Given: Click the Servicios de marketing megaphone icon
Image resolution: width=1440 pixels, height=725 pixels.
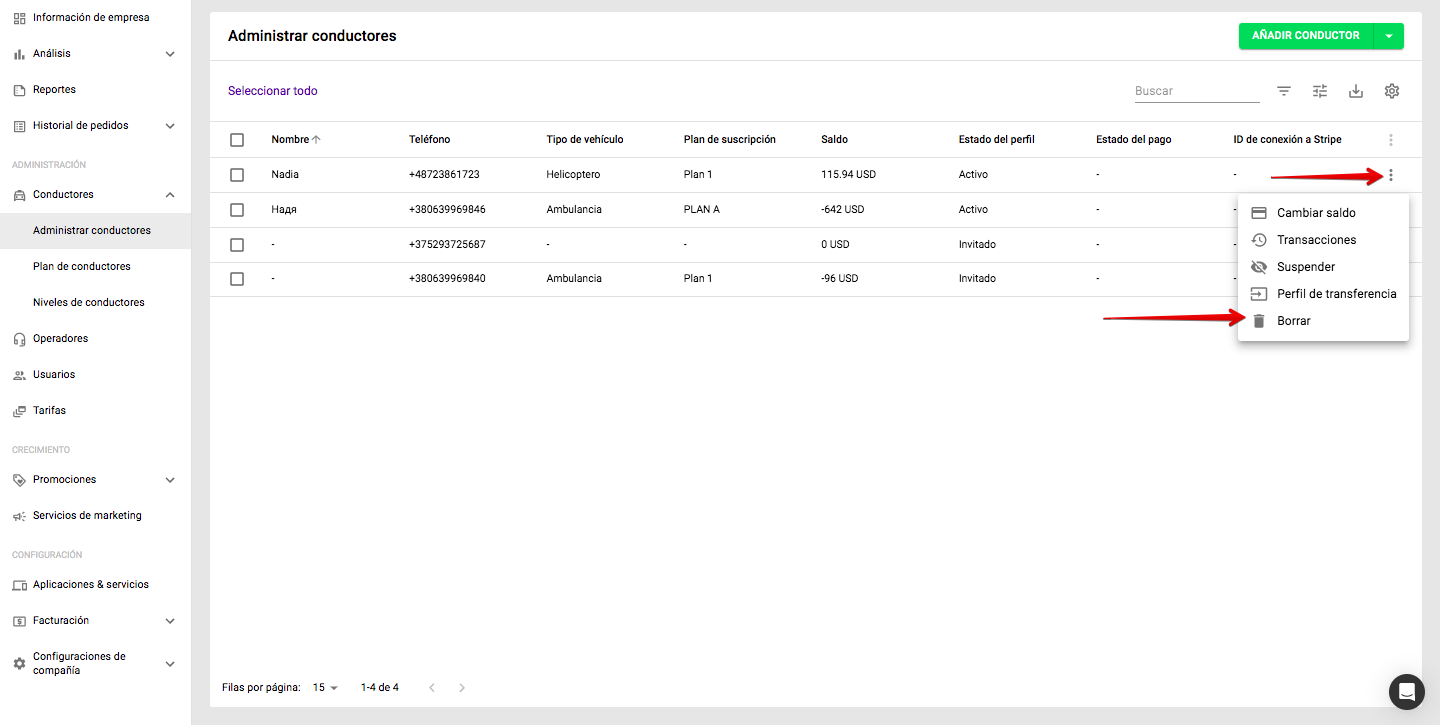Looking at the screenshot, I should [x=19, y=516].
